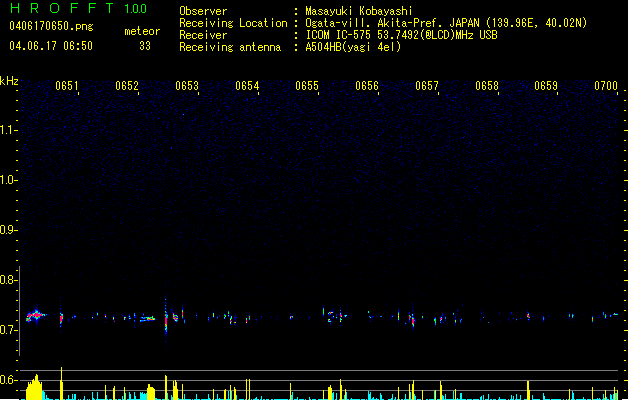Click observer name Masayuki Kobayashi
This screenshot has width=629, height=400.
point(359,11)
